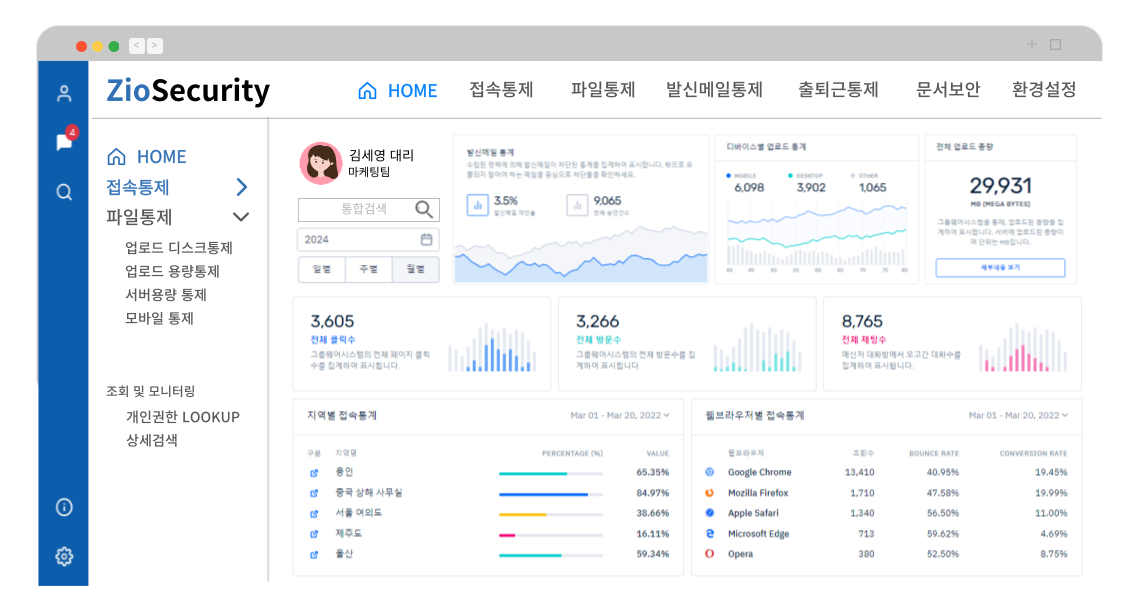The width and height of the screenshot is (1140, 600).
Task: Open chat notifications with badge 4
Action: coord(64,142)
